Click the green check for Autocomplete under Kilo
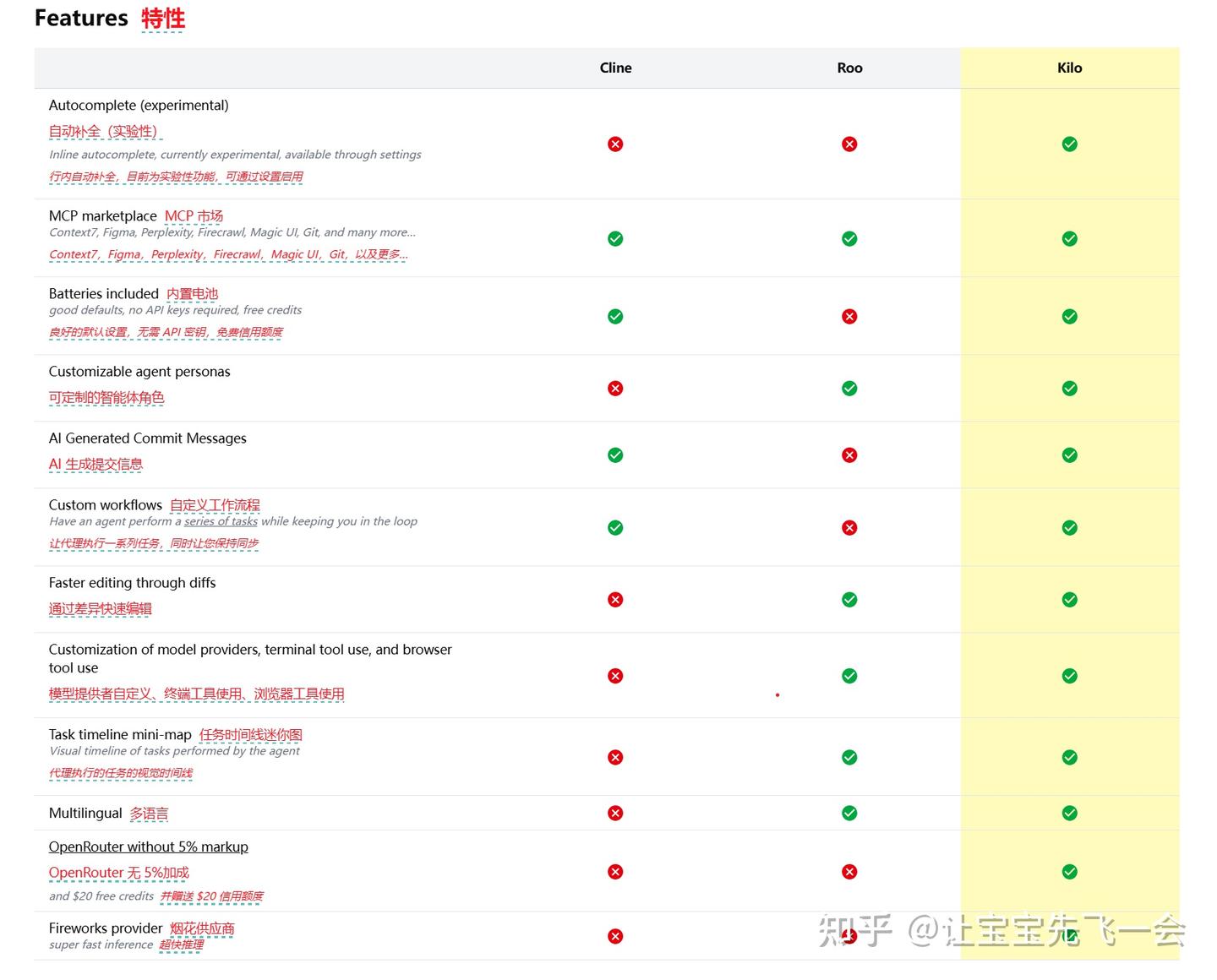This screenshot has width=1217, height=980. point(1069,144)
